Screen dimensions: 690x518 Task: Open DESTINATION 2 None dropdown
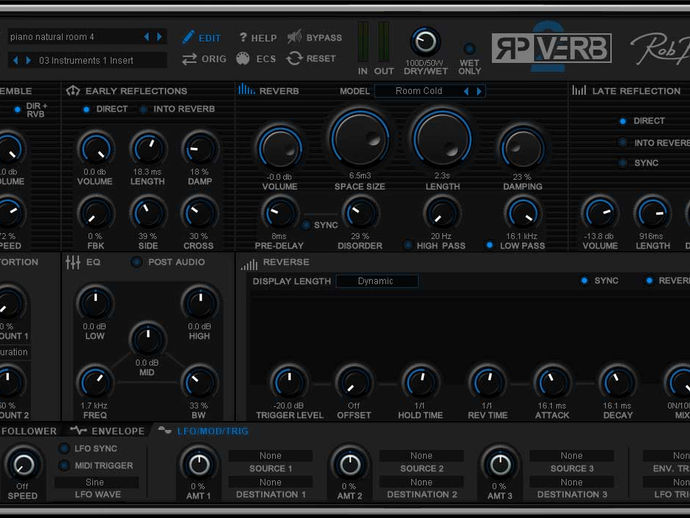point(421,482)
